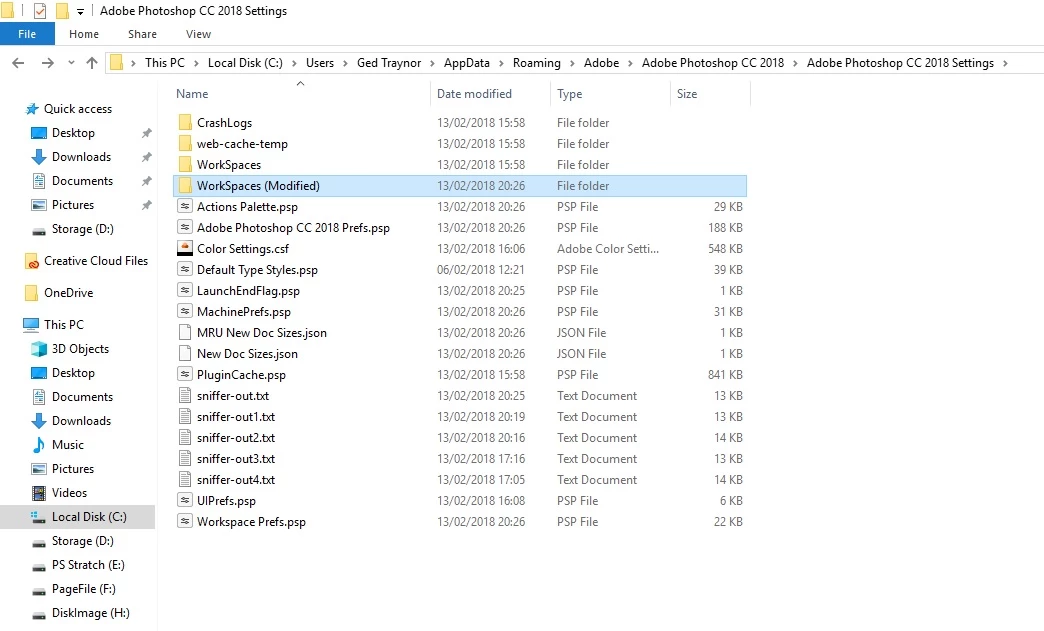This screenshot has height=631, width=1044.
Task: Select This PC in the navigation pane
Action: [64, 325]
